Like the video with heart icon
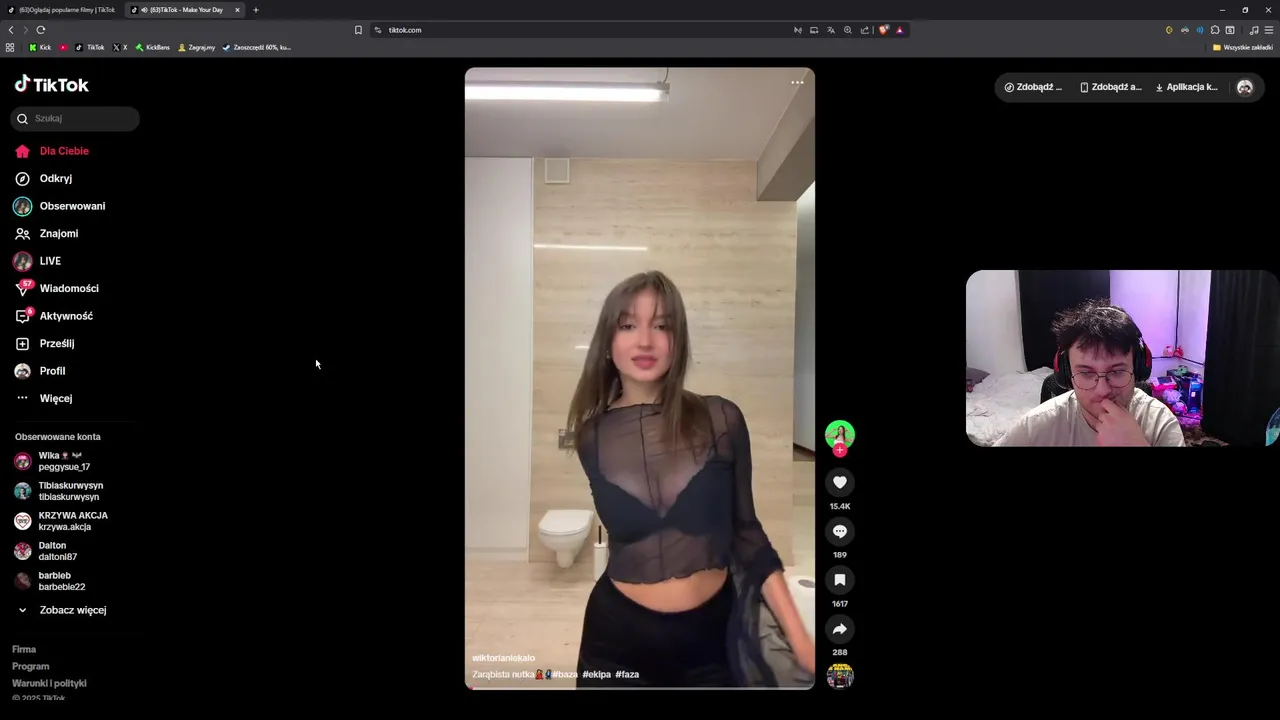Image resolution: width=1280 pixels, height=720 pixels. coord(840,482)
